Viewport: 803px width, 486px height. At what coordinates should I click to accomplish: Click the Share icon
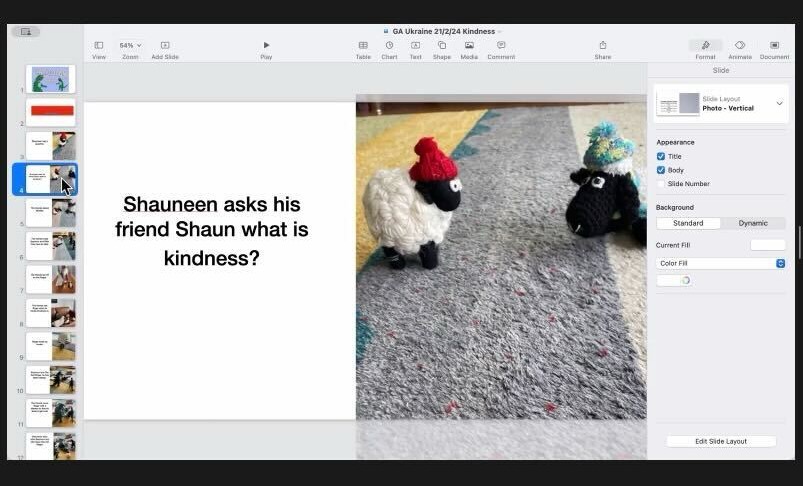pos(603,45)
